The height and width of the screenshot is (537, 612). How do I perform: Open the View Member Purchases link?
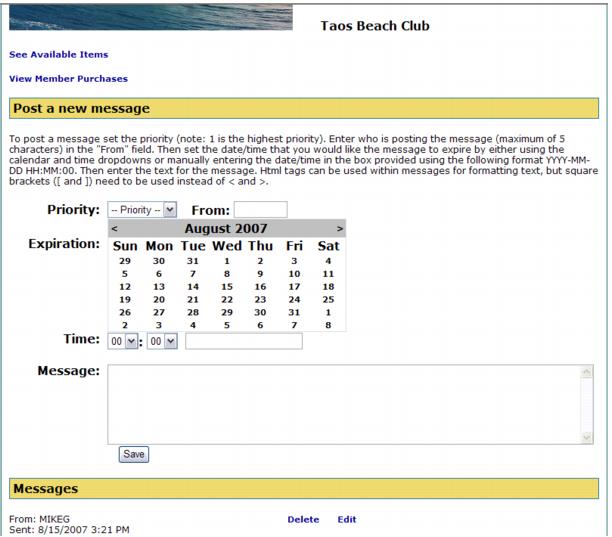[x=68, y=78]
